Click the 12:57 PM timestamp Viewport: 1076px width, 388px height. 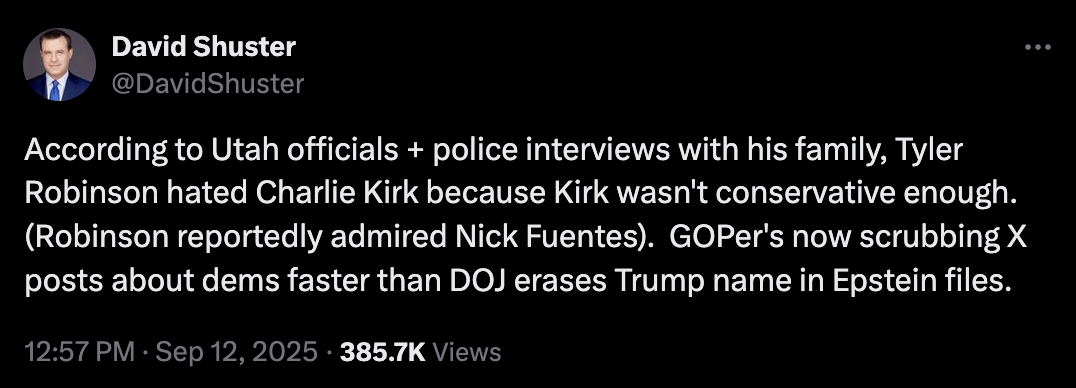(79, 352)
